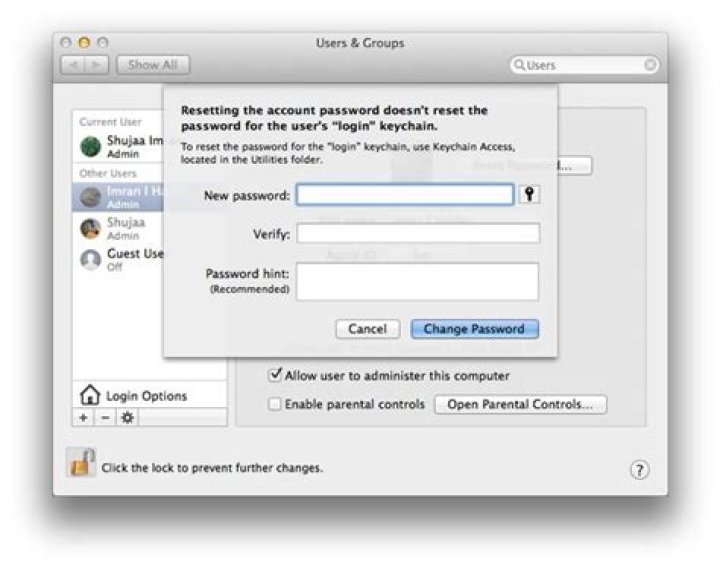Click the lock icon to prevent changes
The image size is (720, 568).
click(x=81, y=463)
